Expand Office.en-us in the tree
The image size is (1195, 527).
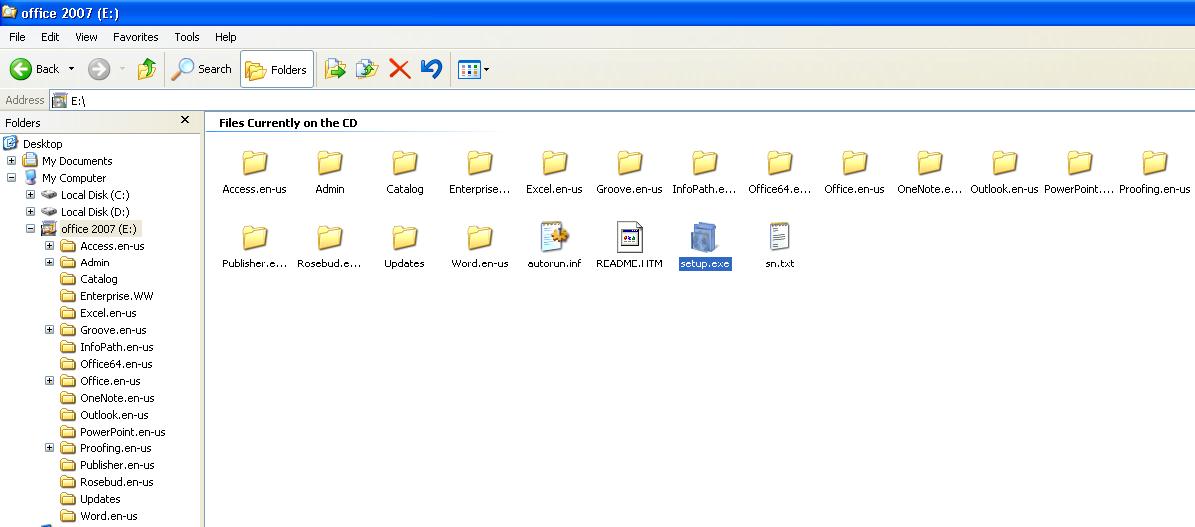50,381
